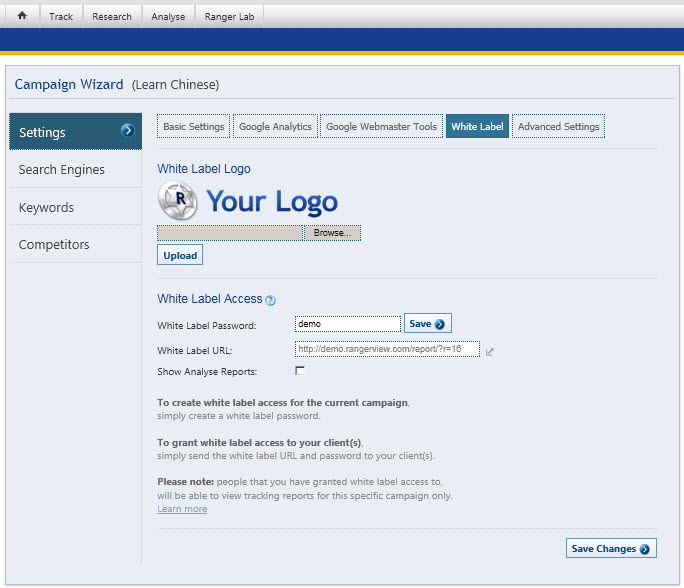This screenshot has width=684, height=588.
Task: Switch to the Google Analytics tab
Action: (276, 127)
